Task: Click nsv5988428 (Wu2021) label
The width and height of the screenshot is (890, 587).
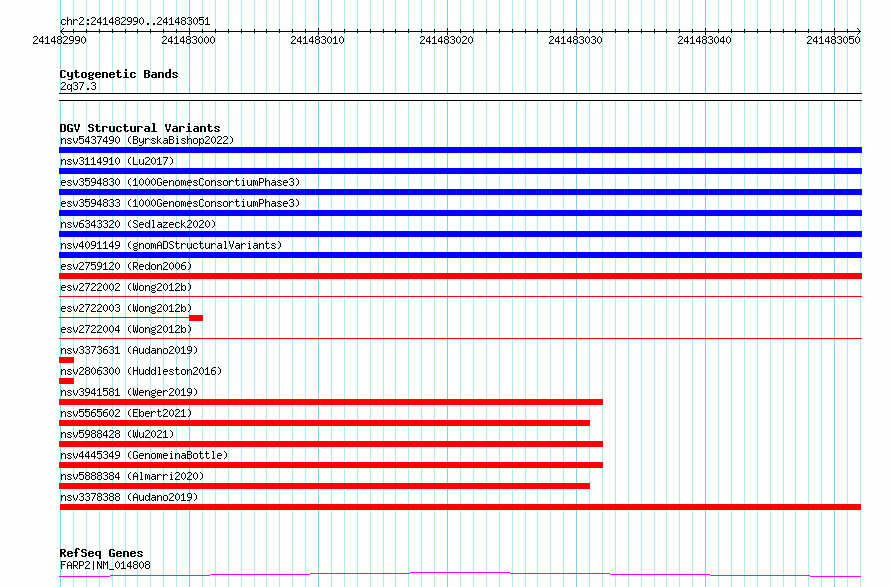Action: click(x=117, y=434)
